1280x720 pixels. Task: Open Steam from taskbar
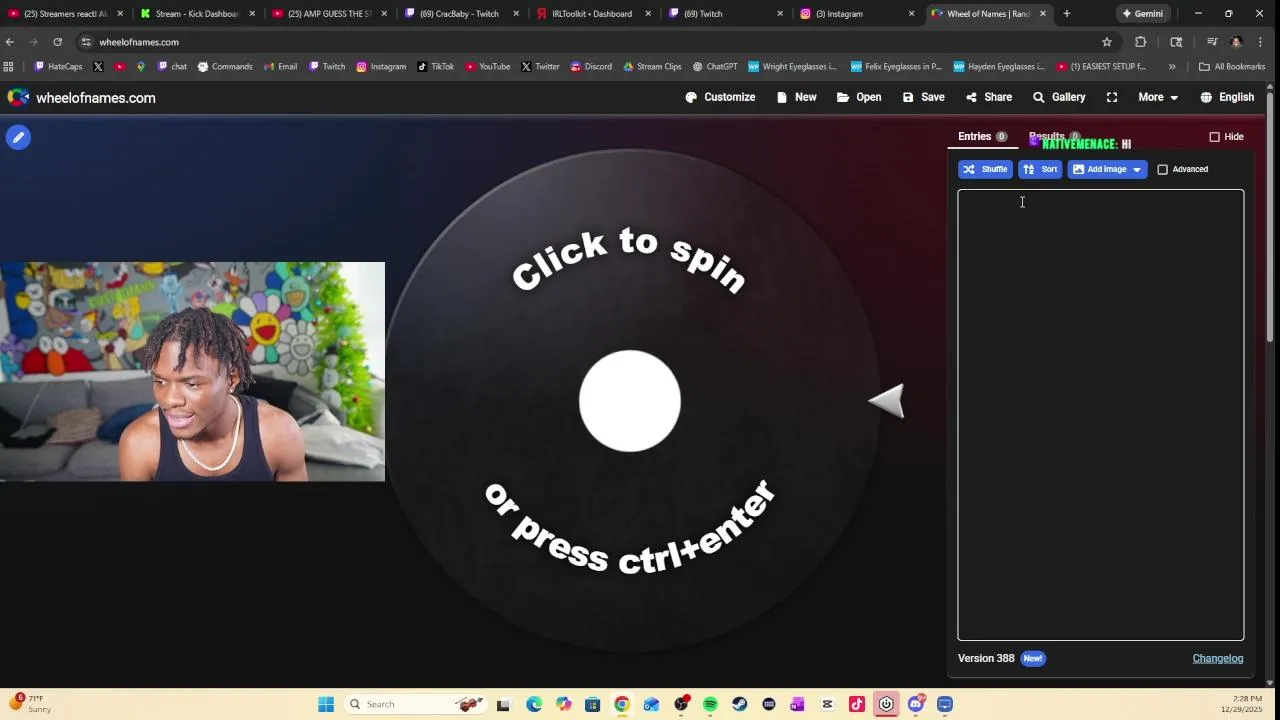pyautogui.click(x=739, y=704)
